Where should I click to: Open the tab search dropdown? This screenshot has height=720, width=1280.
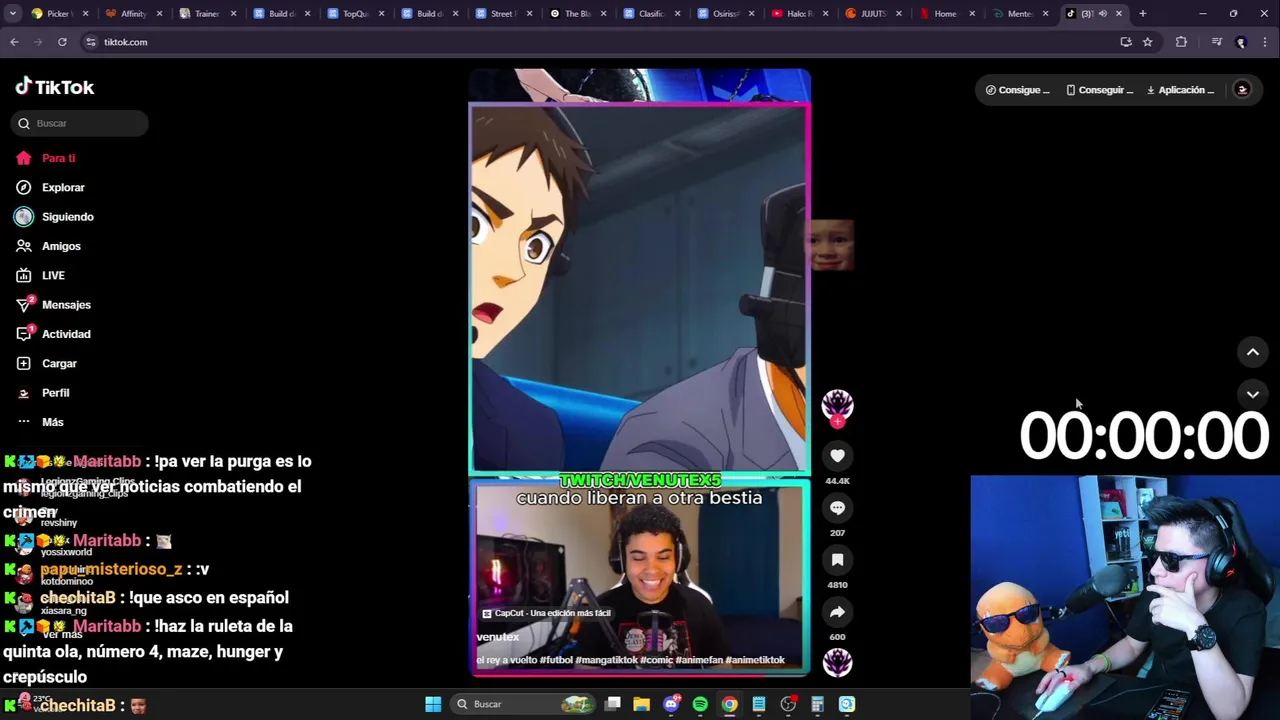click(x=13, y=14)
